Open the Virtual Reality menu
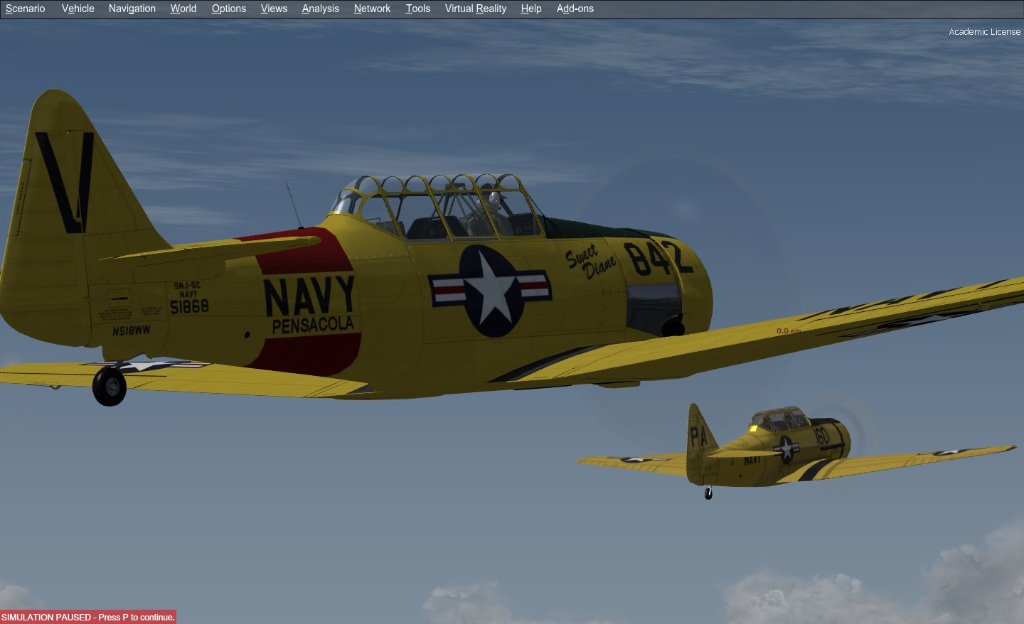 click(x=475, y=8)
